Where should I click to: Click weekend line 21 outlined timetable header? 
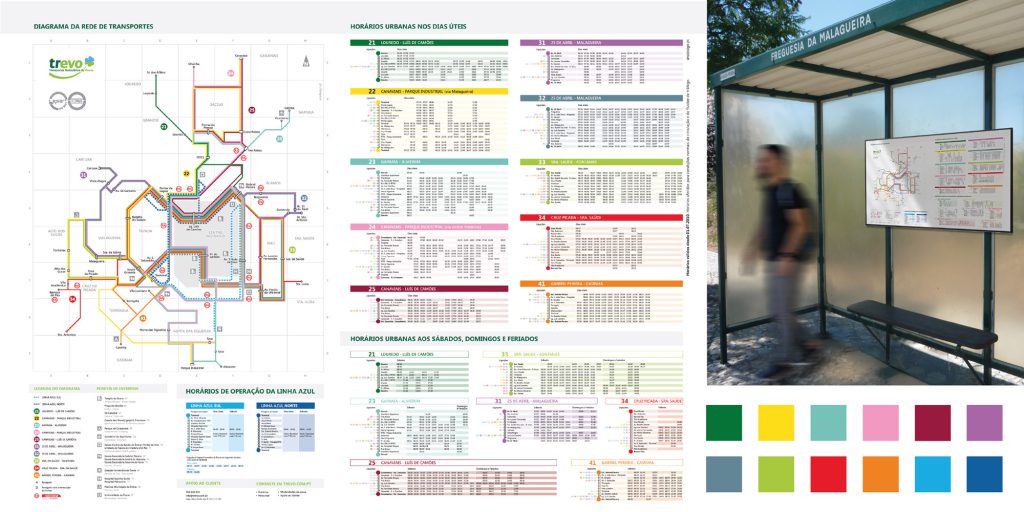(x=409, y=355)
